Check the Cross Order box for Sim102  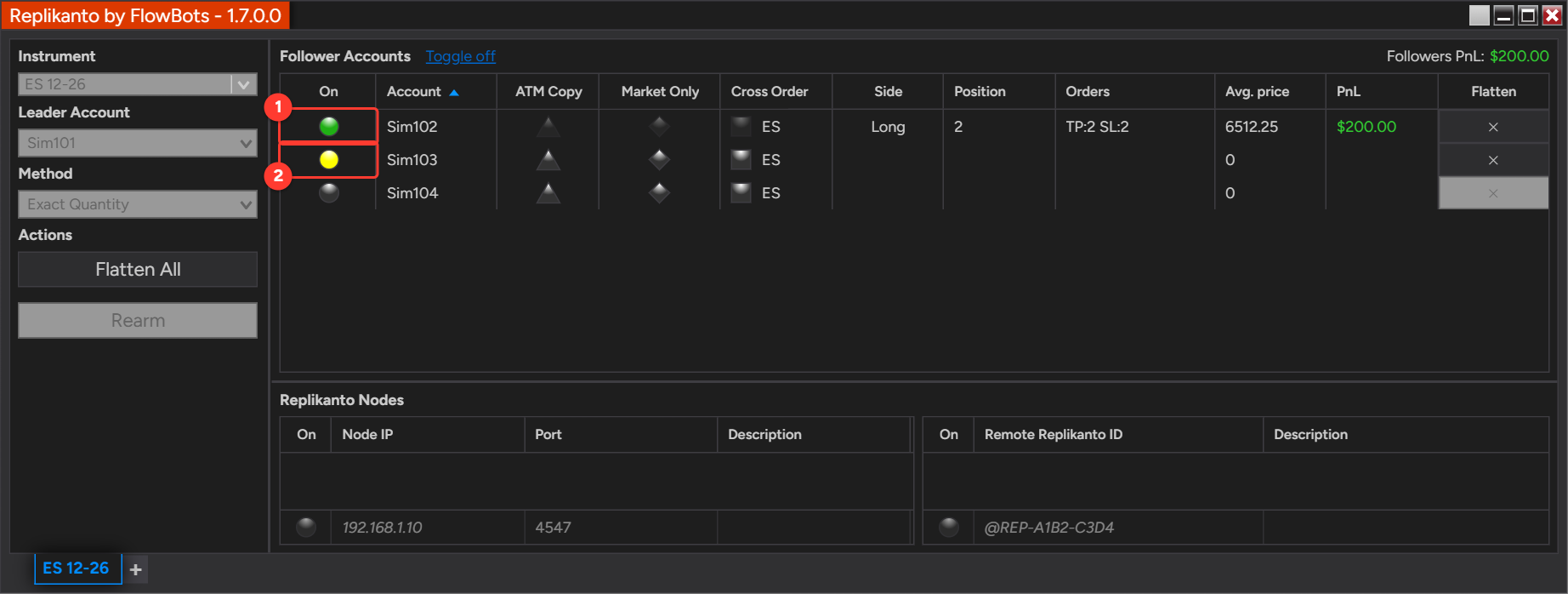pos(741,127)
